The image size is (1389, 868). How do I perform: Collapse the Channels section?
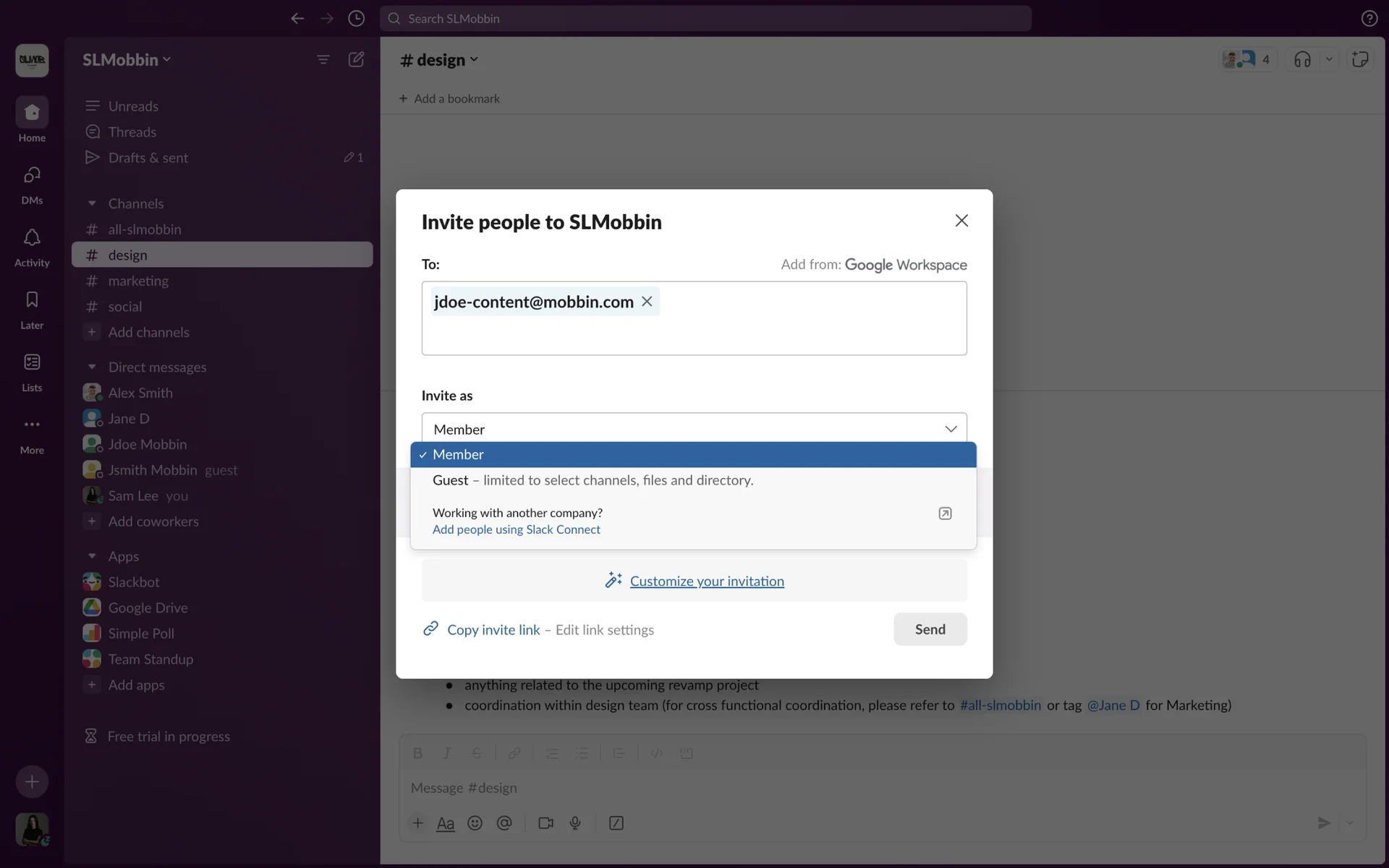coord(92,204)
